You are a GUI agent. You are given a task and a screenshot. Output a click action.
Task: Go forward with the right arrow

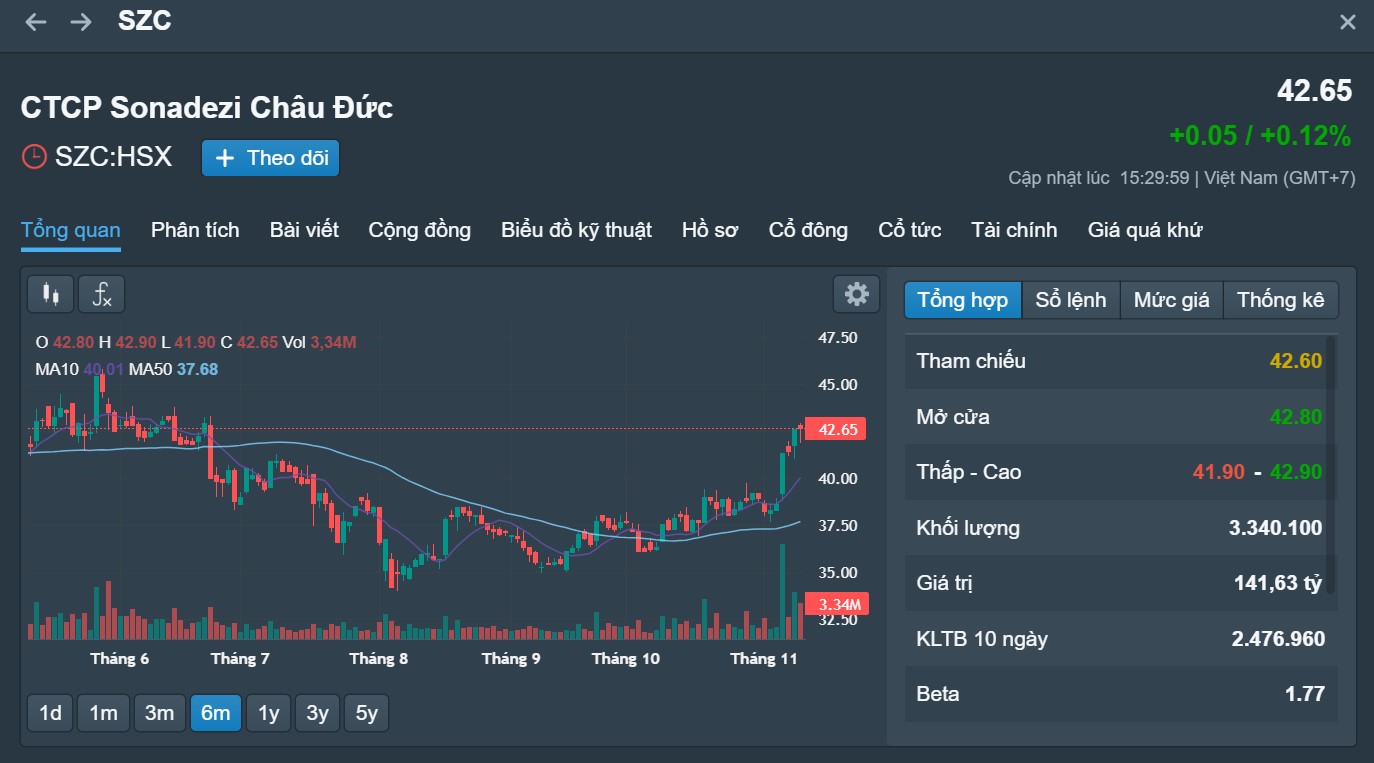[81, 22]
